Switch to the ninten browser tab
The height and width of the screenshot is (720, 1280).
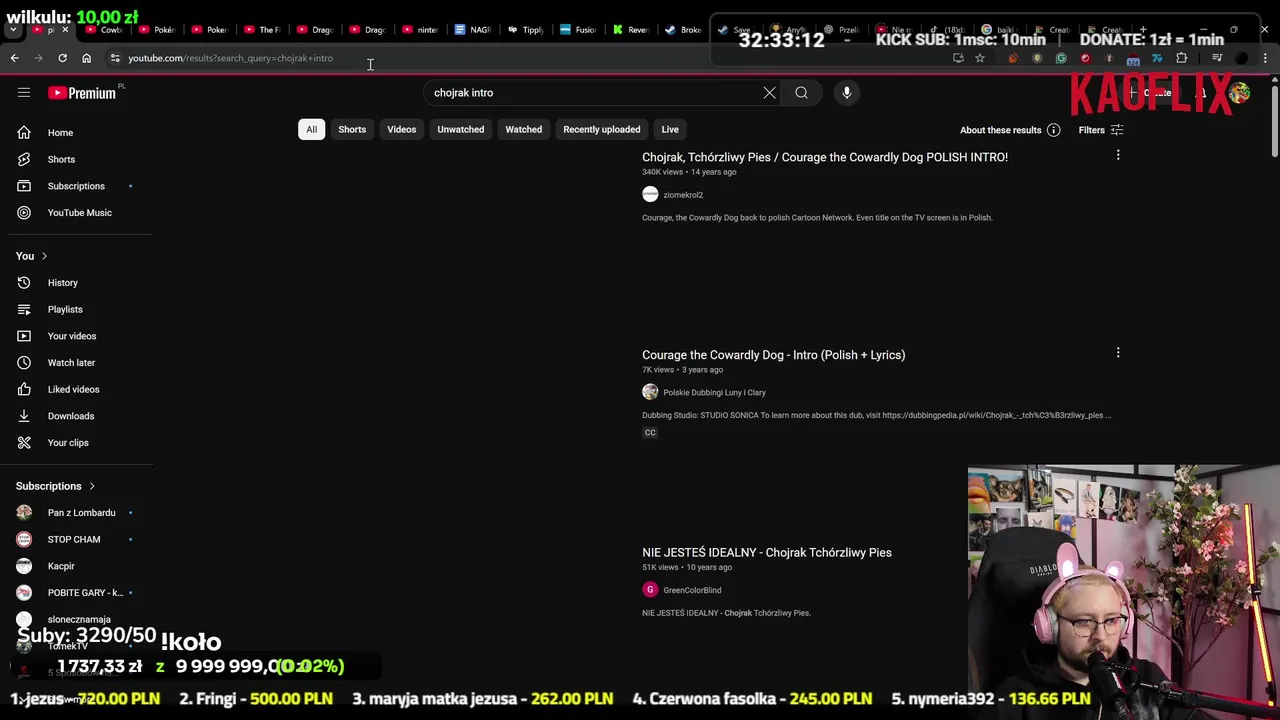tap(420, 30)
